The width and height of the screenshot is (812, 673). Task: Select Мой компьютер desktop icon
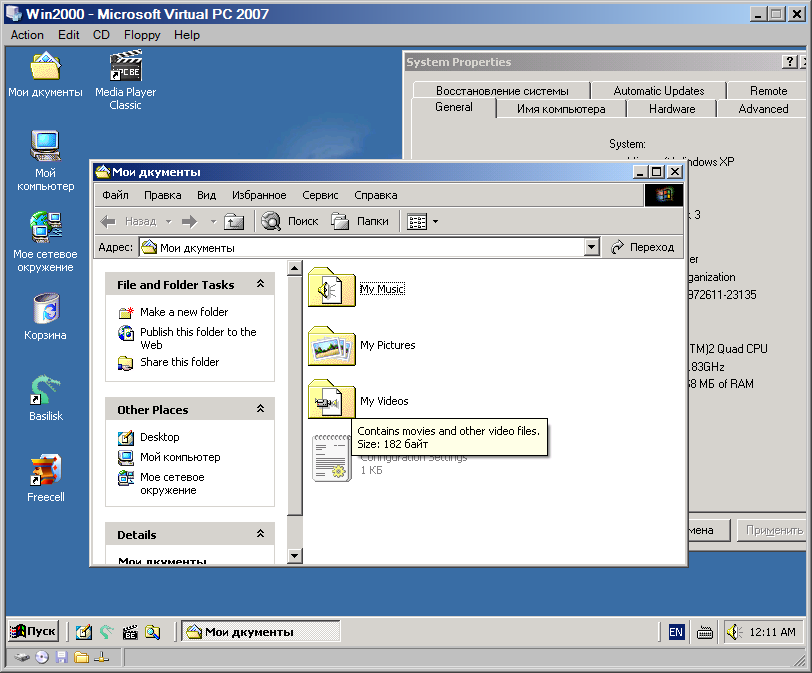46,160
